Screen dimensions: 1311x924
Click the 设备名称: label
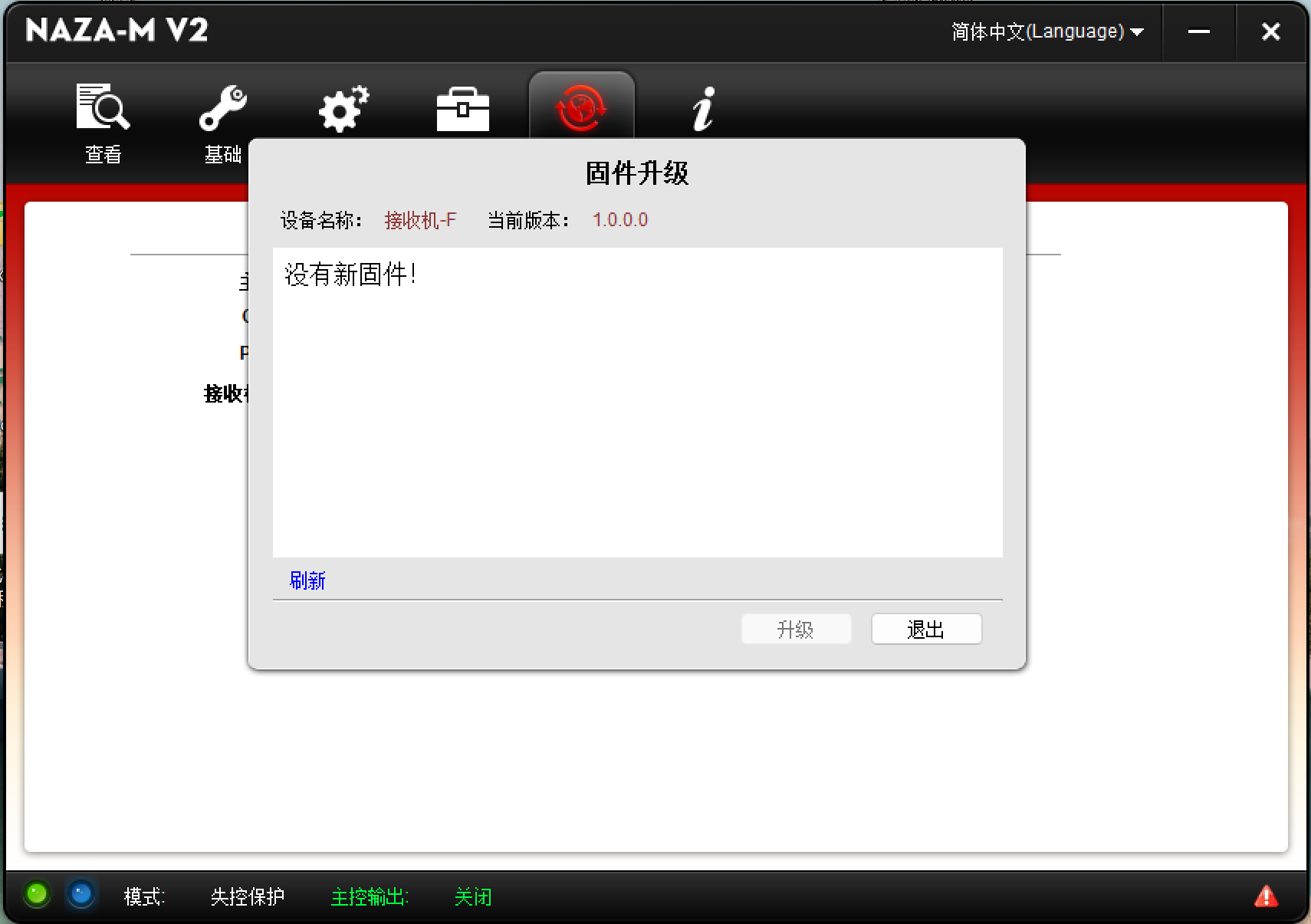click(x=321, y=220)
